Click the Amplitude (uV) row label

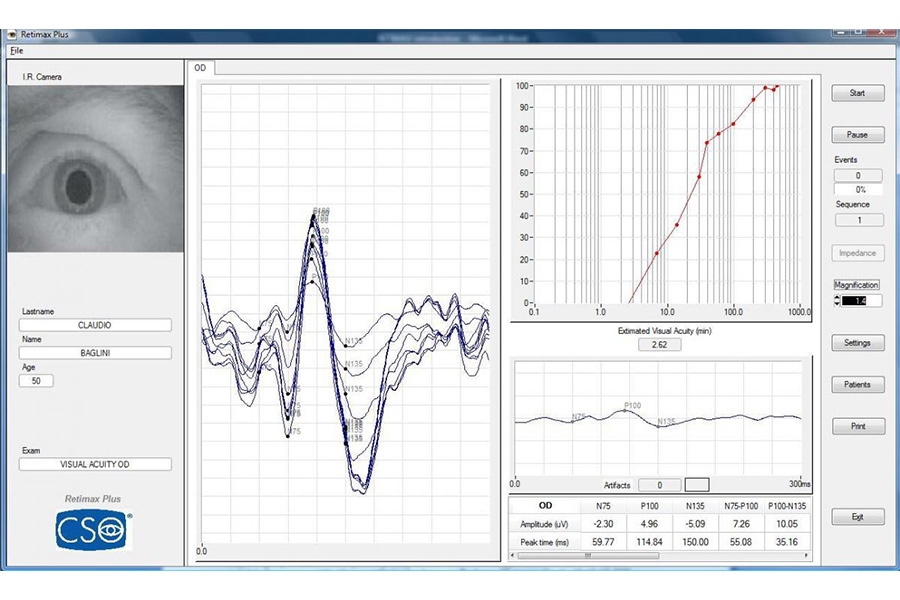pyautogui.click(x=544, y=524)
